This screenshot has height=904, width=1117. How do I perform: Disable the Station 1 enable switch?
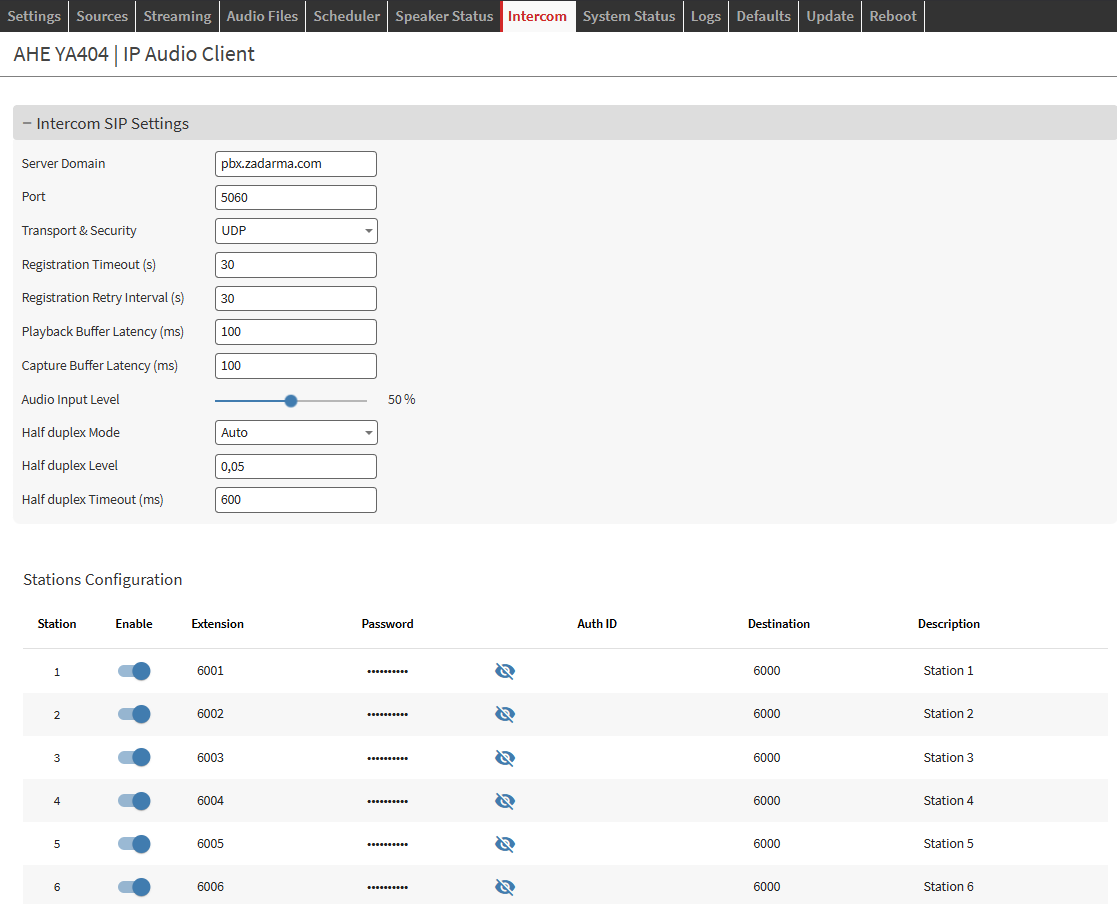click(x=134, y=671)
